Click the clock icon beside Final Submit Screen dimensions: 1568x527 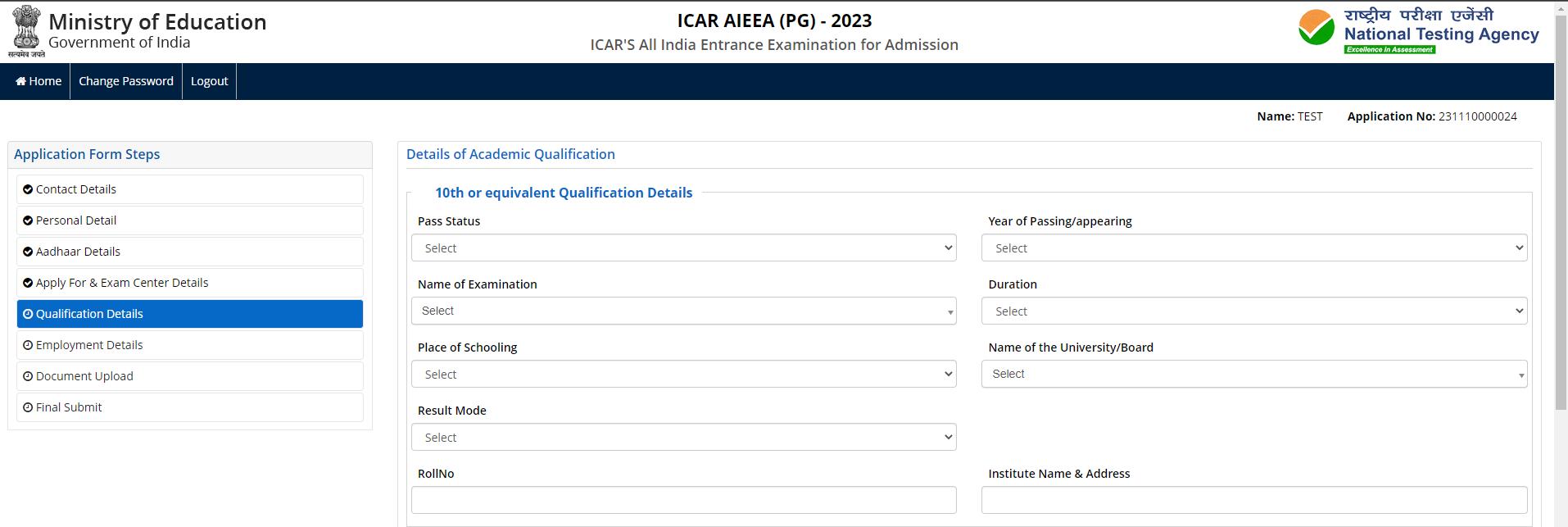click(x=28, y=407)
